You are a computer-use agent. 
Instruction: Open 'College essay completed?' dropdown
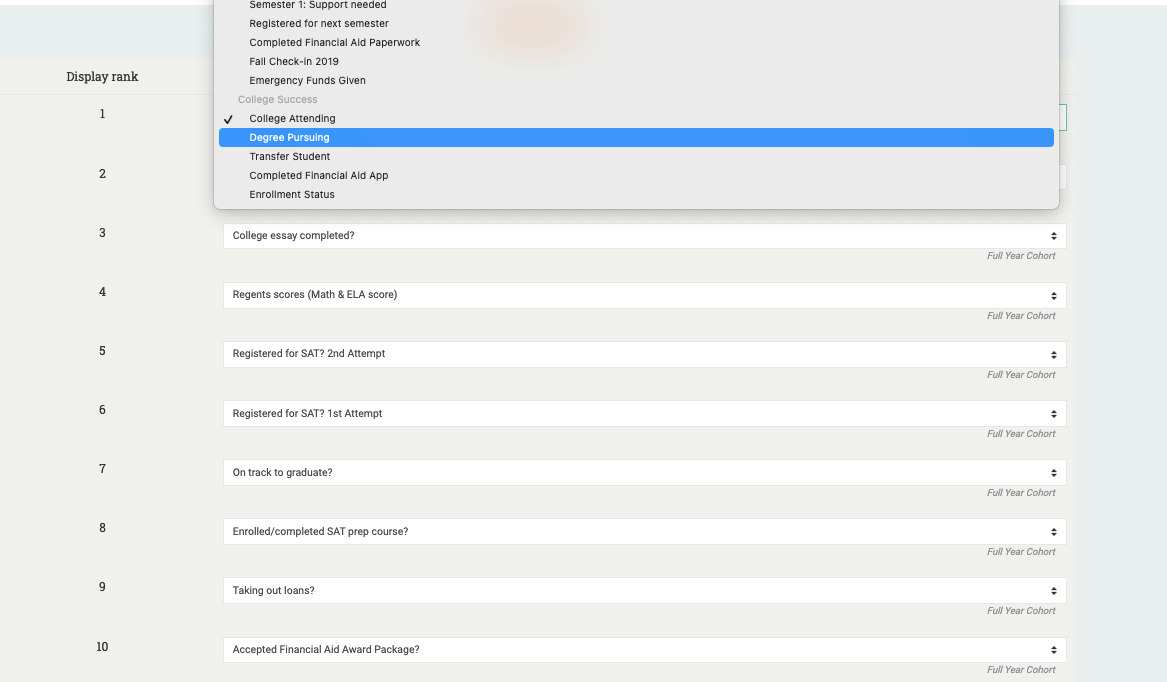[644, 236]
